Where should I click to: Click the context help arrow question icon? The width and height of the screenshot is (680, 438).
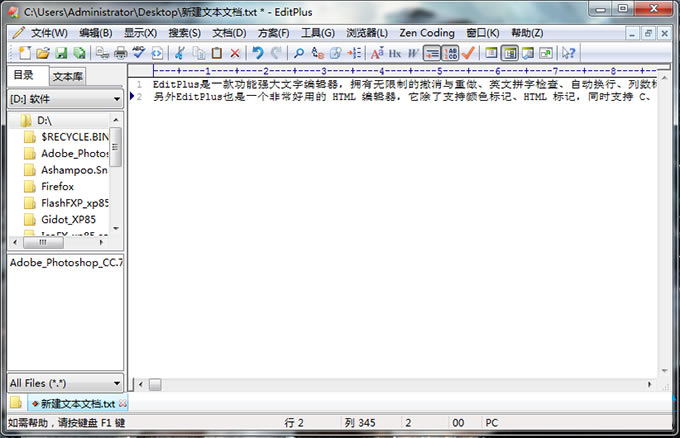(x=568, y=53)
